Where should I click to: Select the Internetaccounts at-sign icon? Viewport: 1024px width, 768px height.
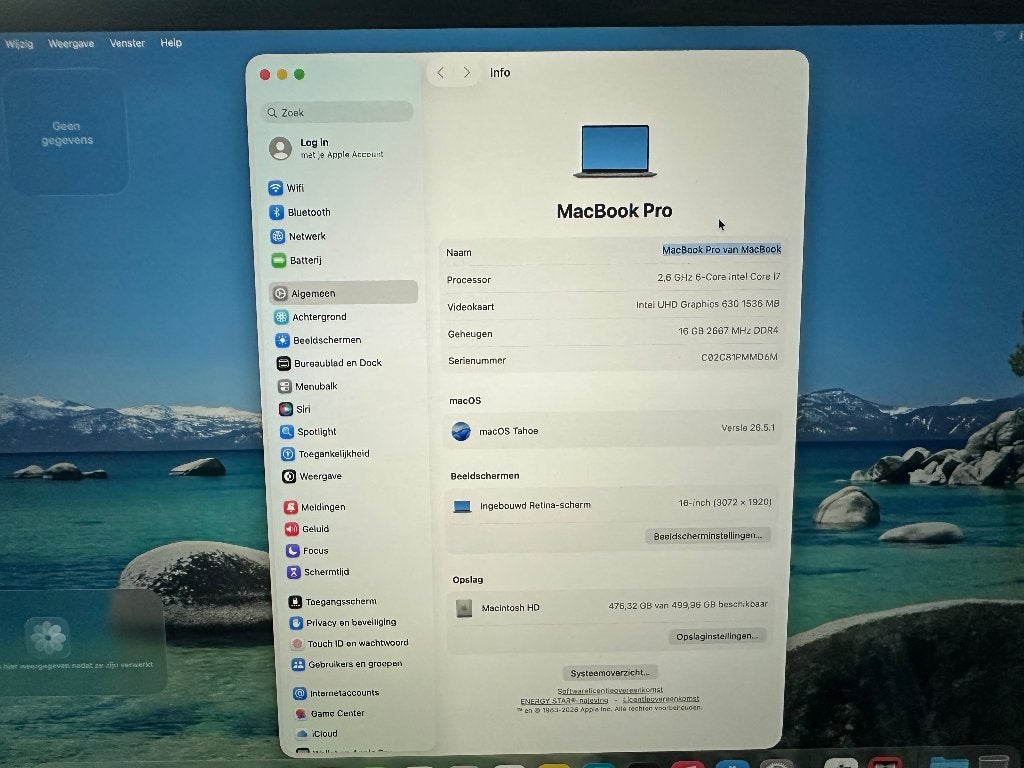pos(300,694)
